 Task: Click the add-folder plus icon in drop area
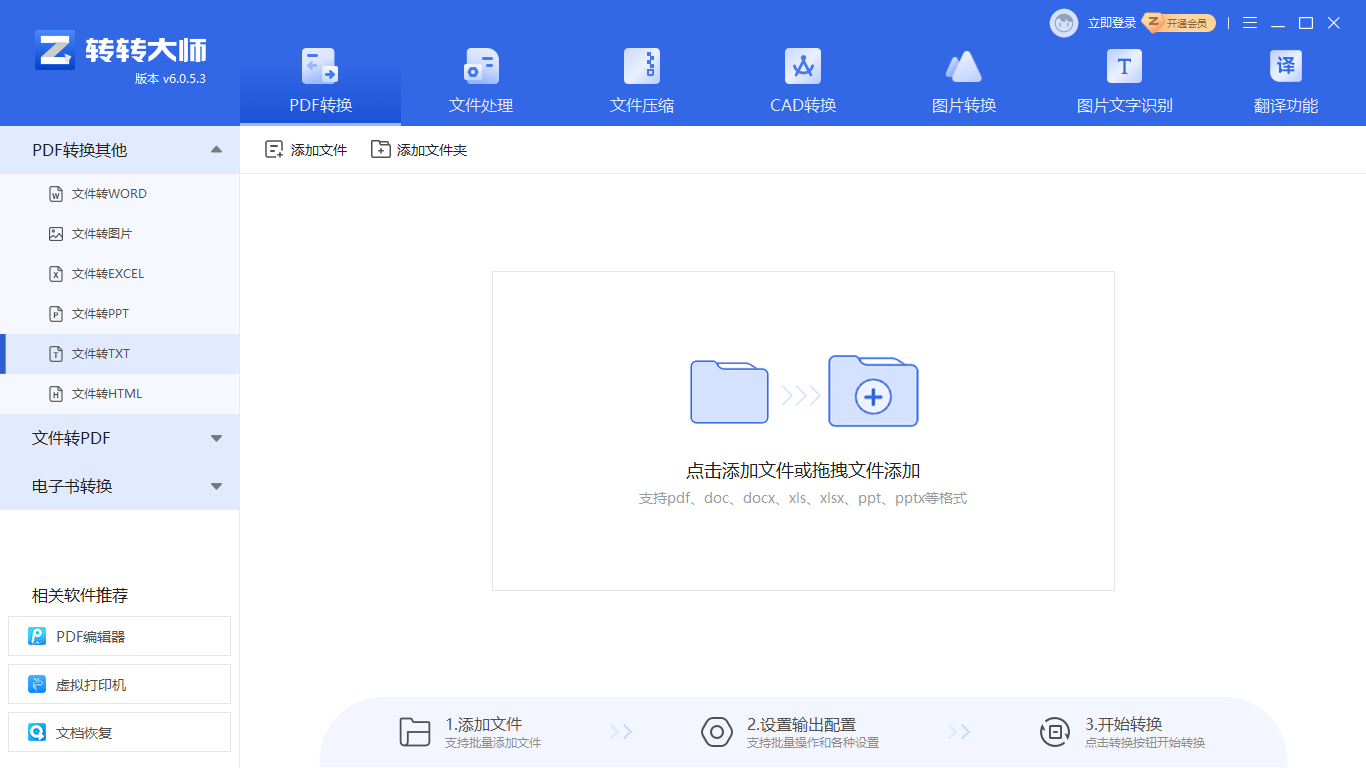click(x=873, y=391)
